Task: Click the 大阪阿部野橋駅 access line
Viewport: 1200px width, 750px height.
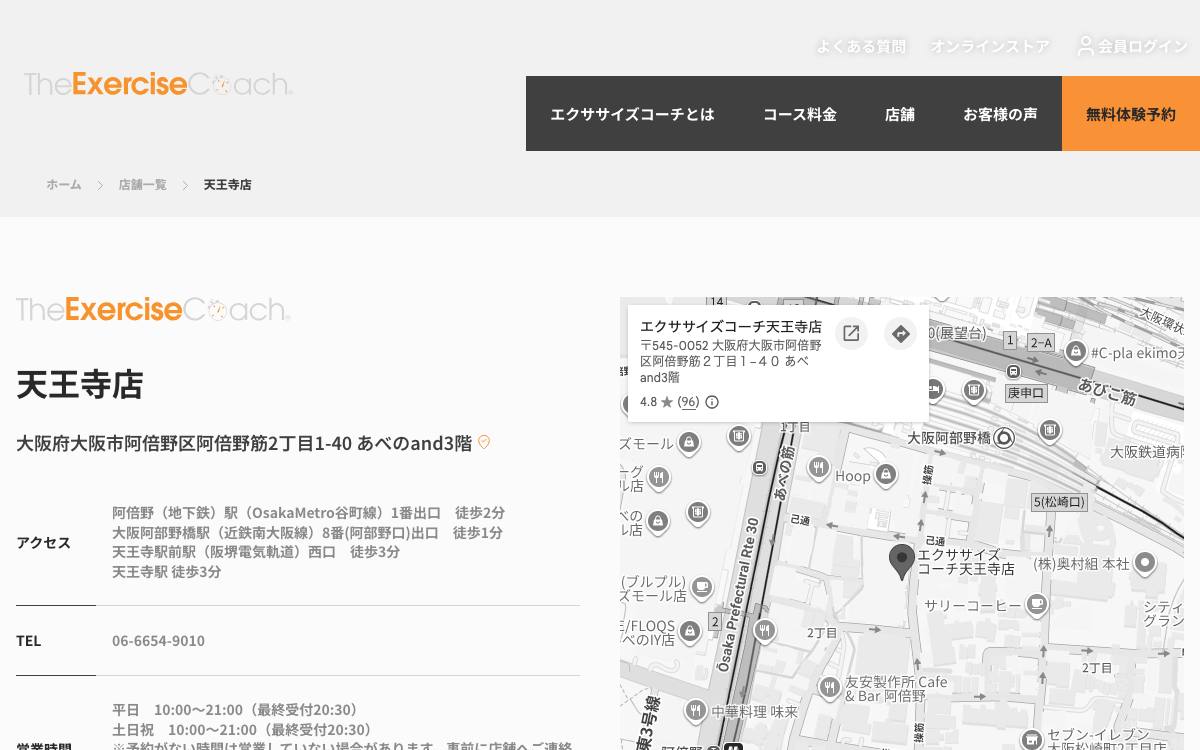Action: click(x=307, y=533)
